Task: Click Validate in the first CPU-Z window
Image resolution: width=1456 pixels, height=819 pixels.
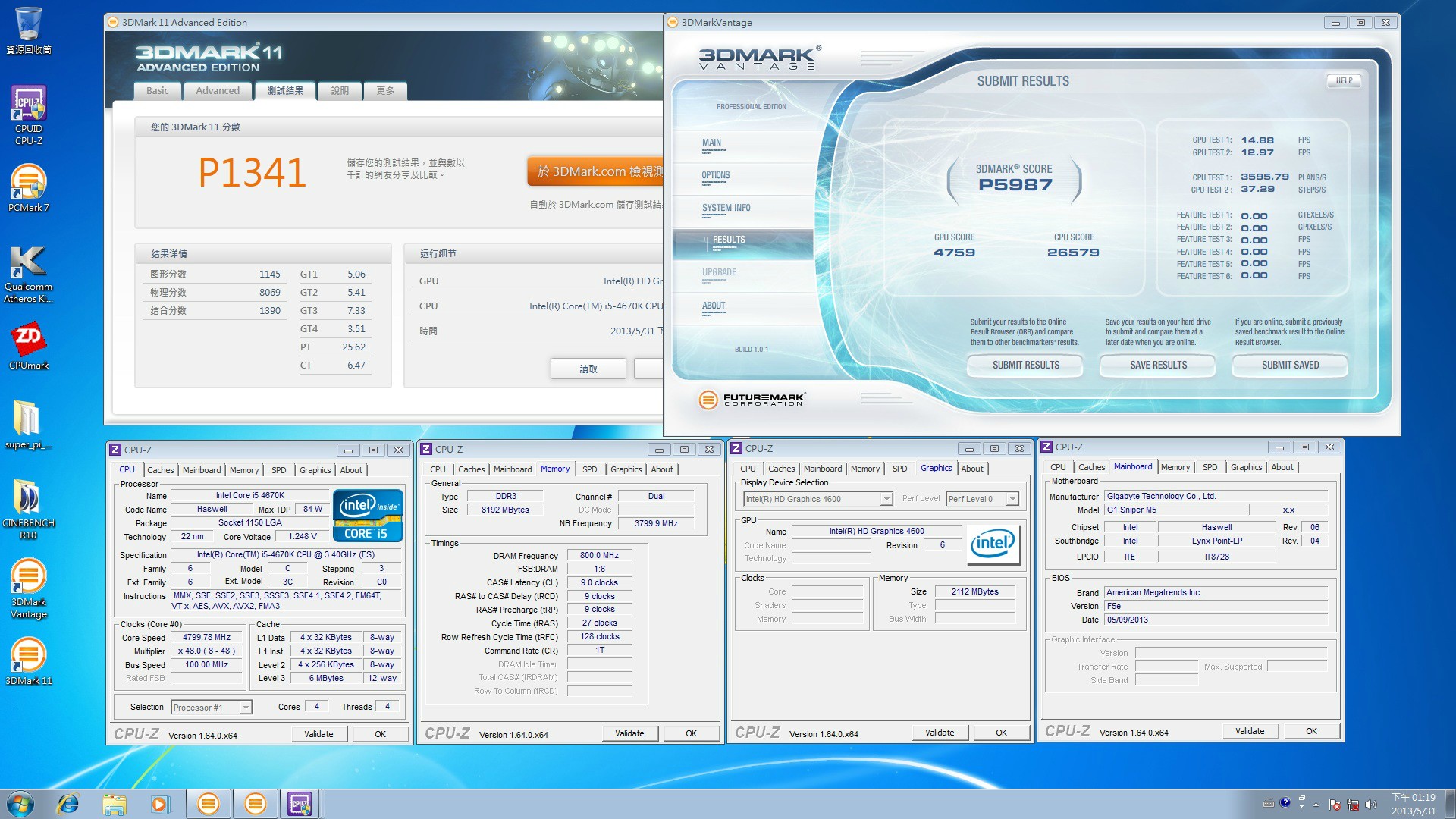Action: coord(318,734)
